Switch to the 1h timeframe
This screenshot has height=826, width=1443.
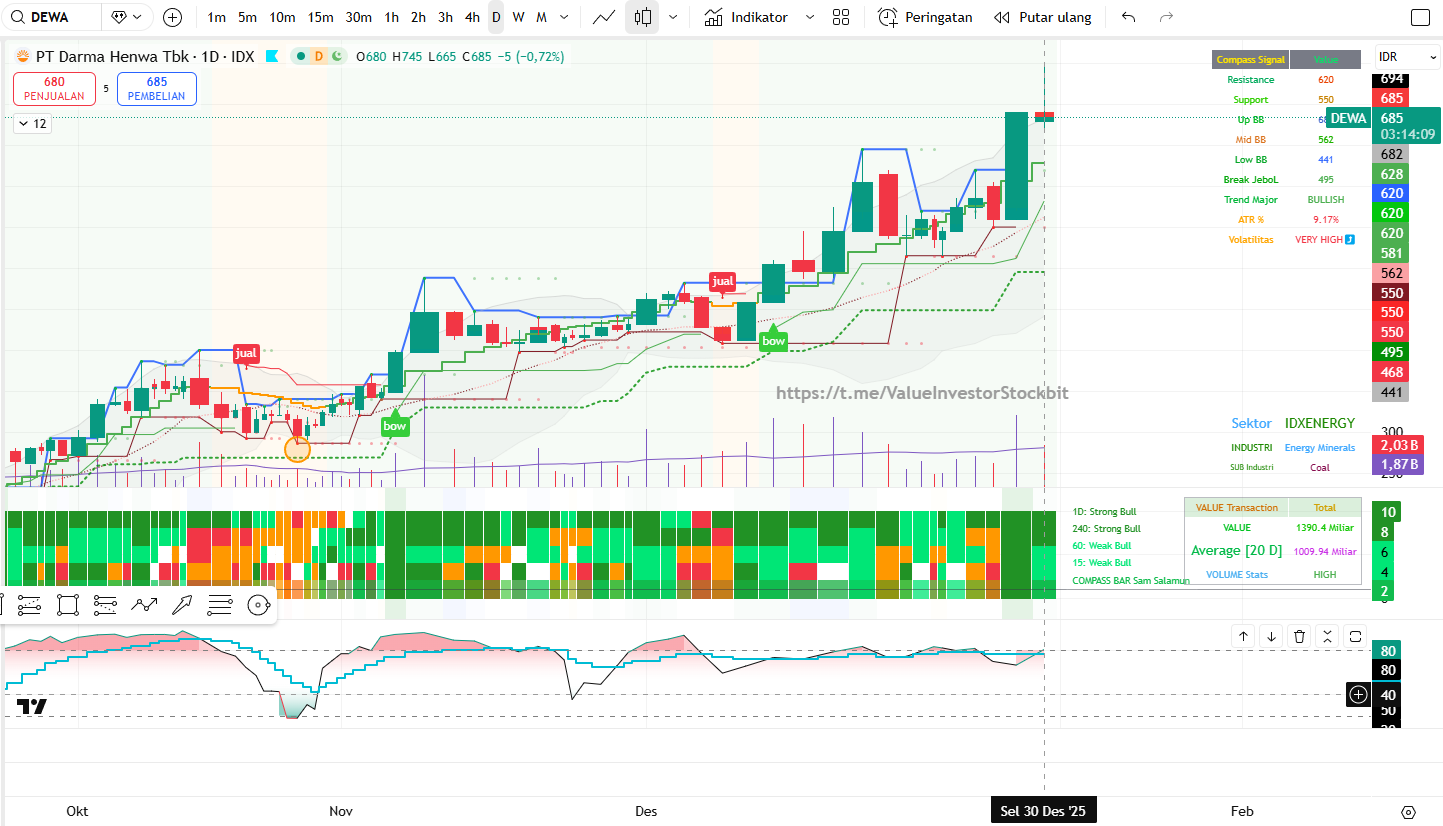coord(392,17)
